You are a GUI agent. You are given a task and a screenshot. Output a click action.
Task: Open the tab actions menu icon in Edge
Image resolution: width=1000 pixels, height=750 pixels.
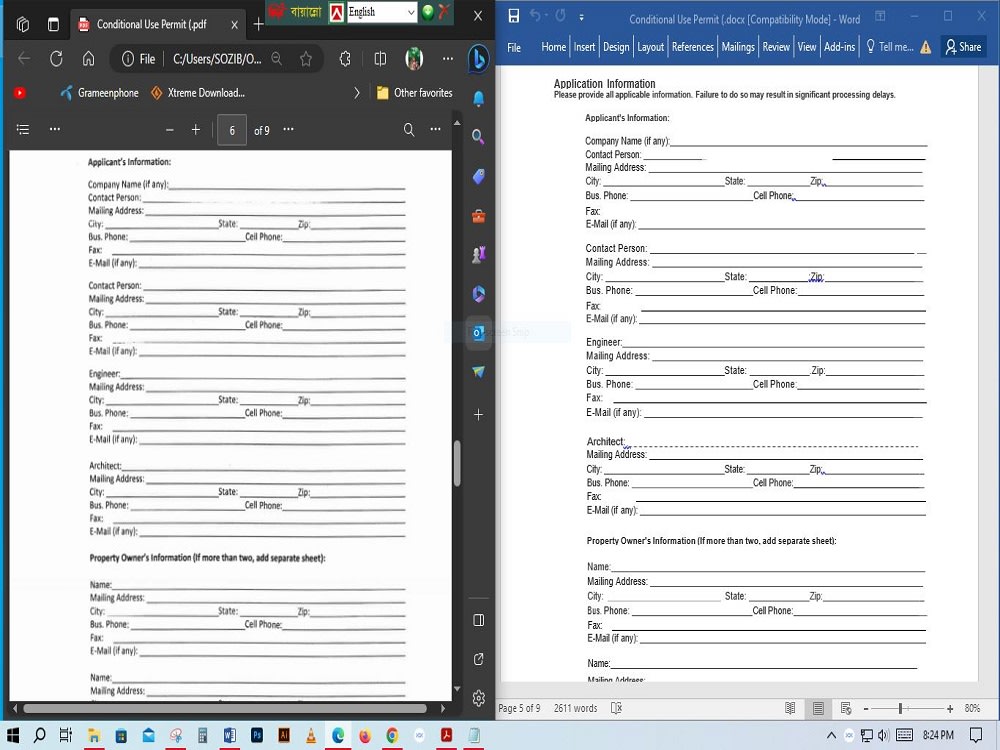[x=54, y=24]
